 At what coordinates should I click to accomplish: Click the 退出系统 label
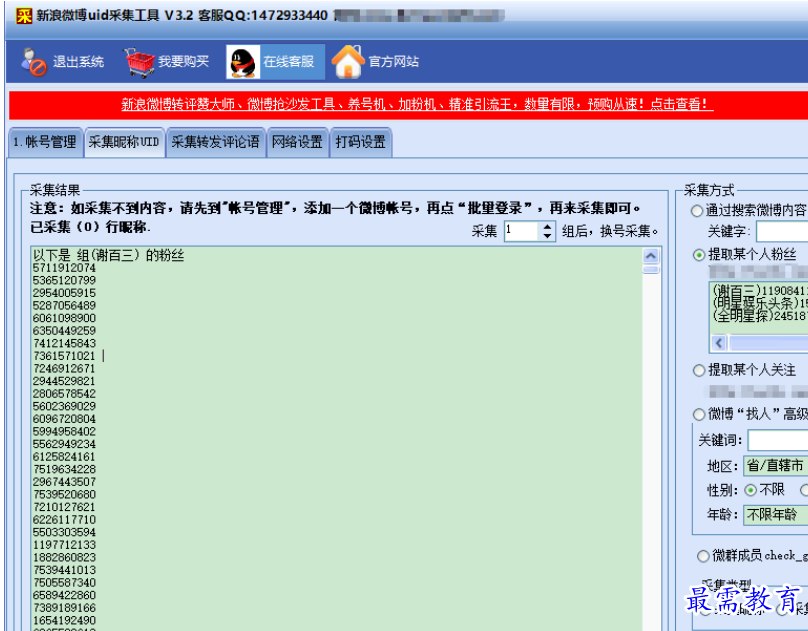pos(78,62)
